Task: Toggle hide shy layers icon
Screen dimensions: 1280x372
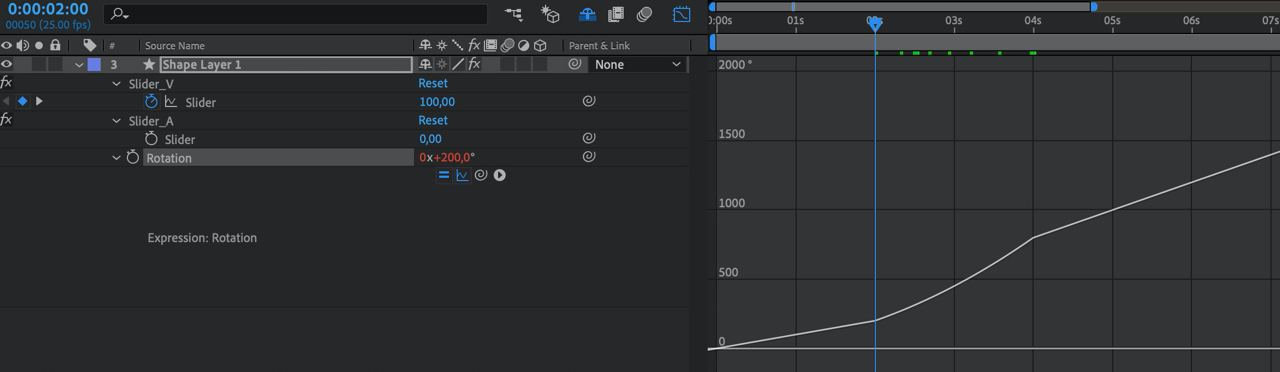Action: click(587, 14)
